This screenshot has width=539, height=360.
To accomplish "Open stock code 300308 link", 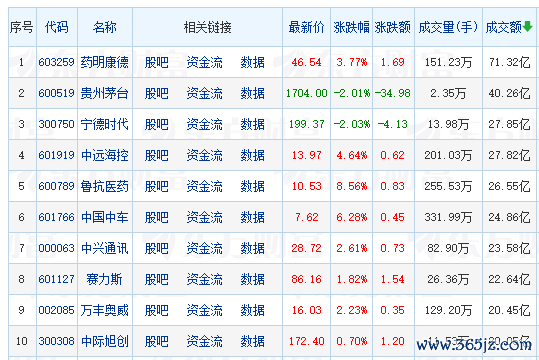I will tap(56, 341).
